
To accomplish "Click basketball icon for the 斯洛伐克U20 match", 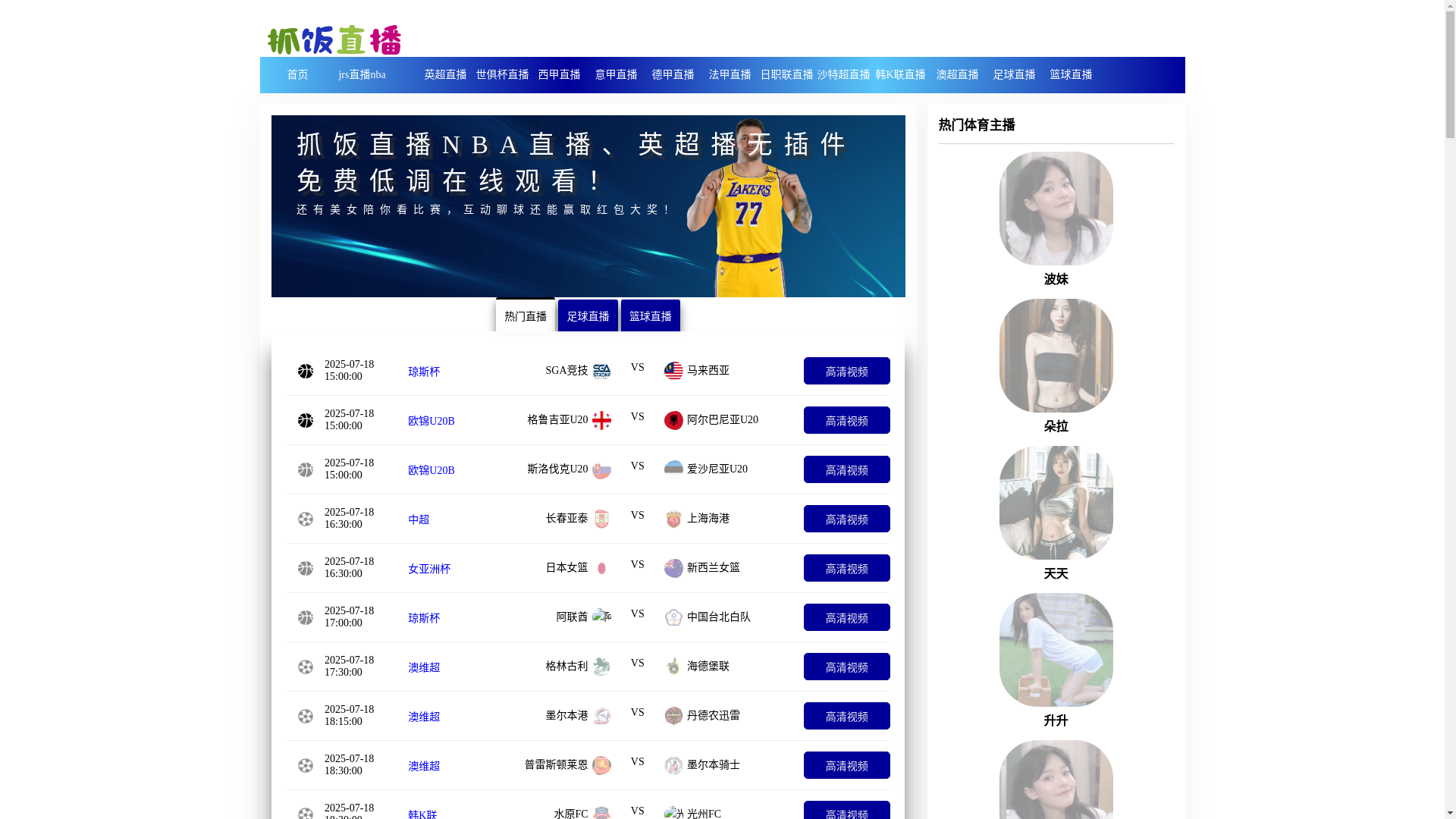I will (x=306, y=469).
